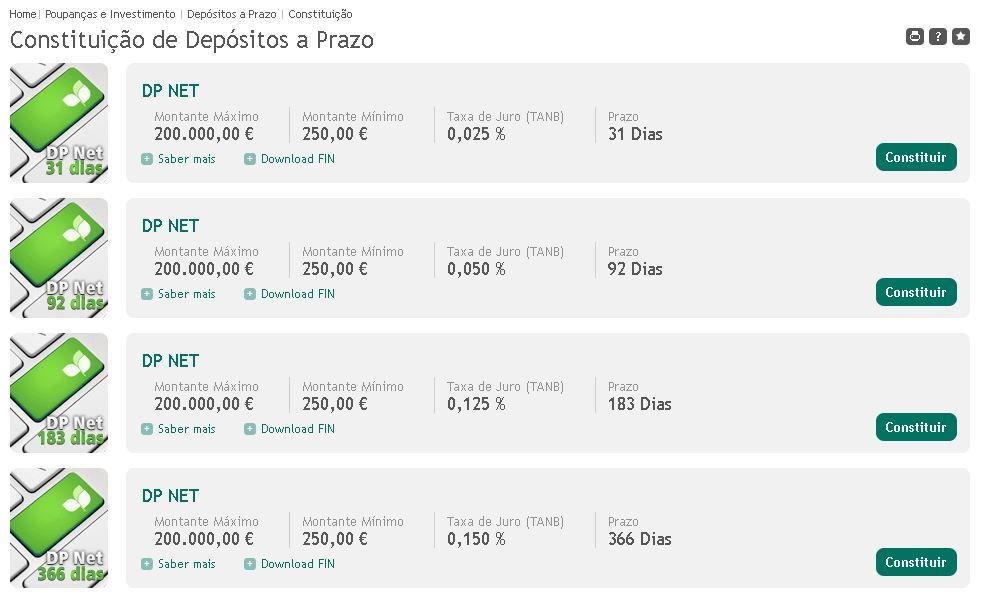Viewport: 985px width, 606px height.
Task: Click Constituir for the 183 Dias deposit
Action: click(915, 427)
